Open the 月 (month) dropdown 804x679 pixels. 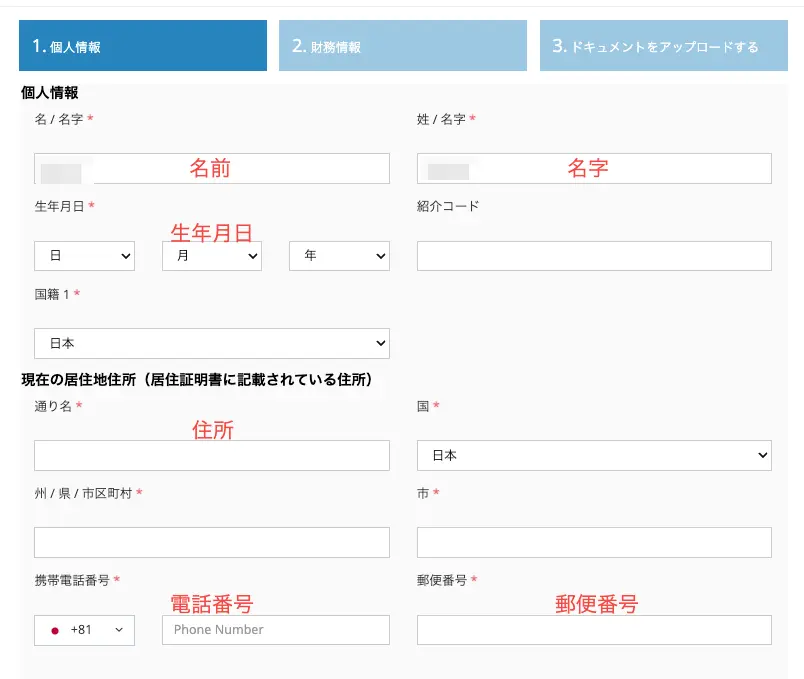click(211, 256)
